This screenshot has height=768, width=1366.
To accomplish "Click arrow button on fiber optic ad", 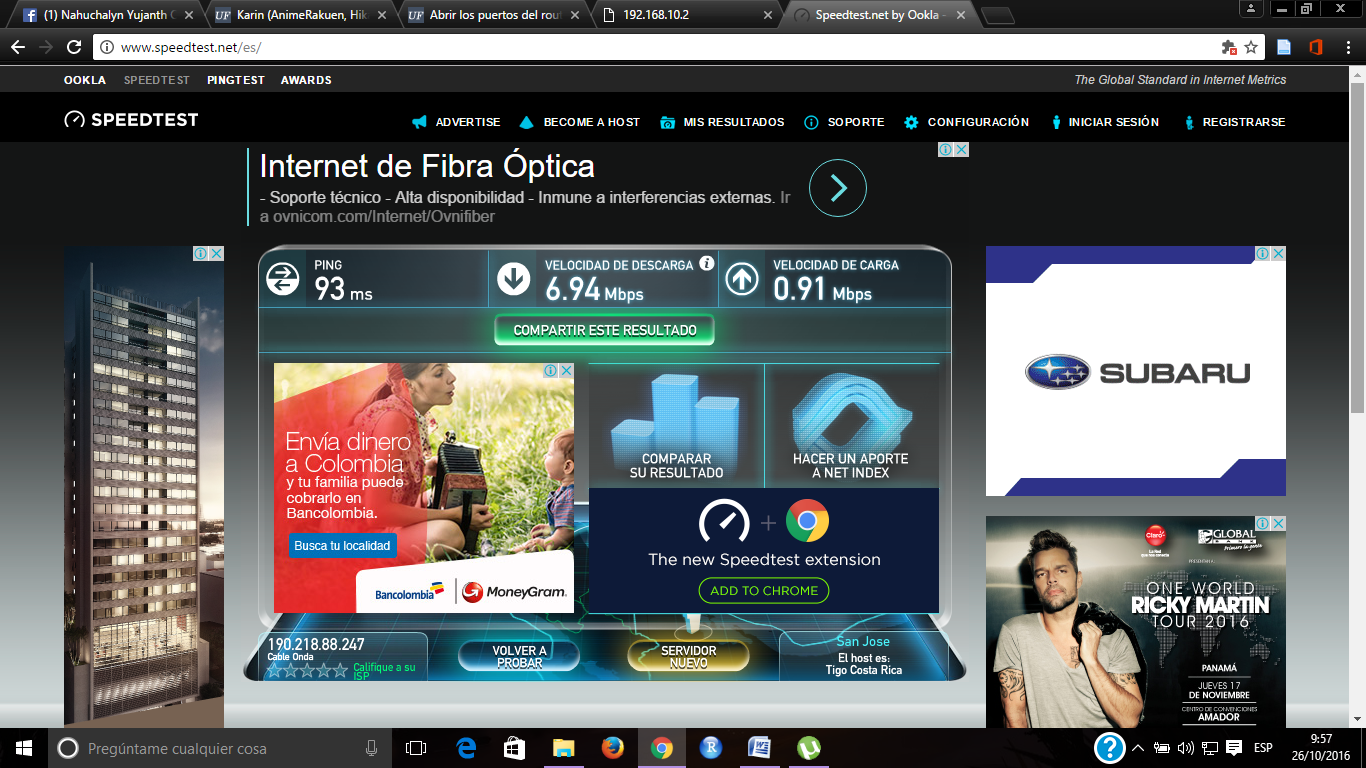I will [x=837, y=188].
